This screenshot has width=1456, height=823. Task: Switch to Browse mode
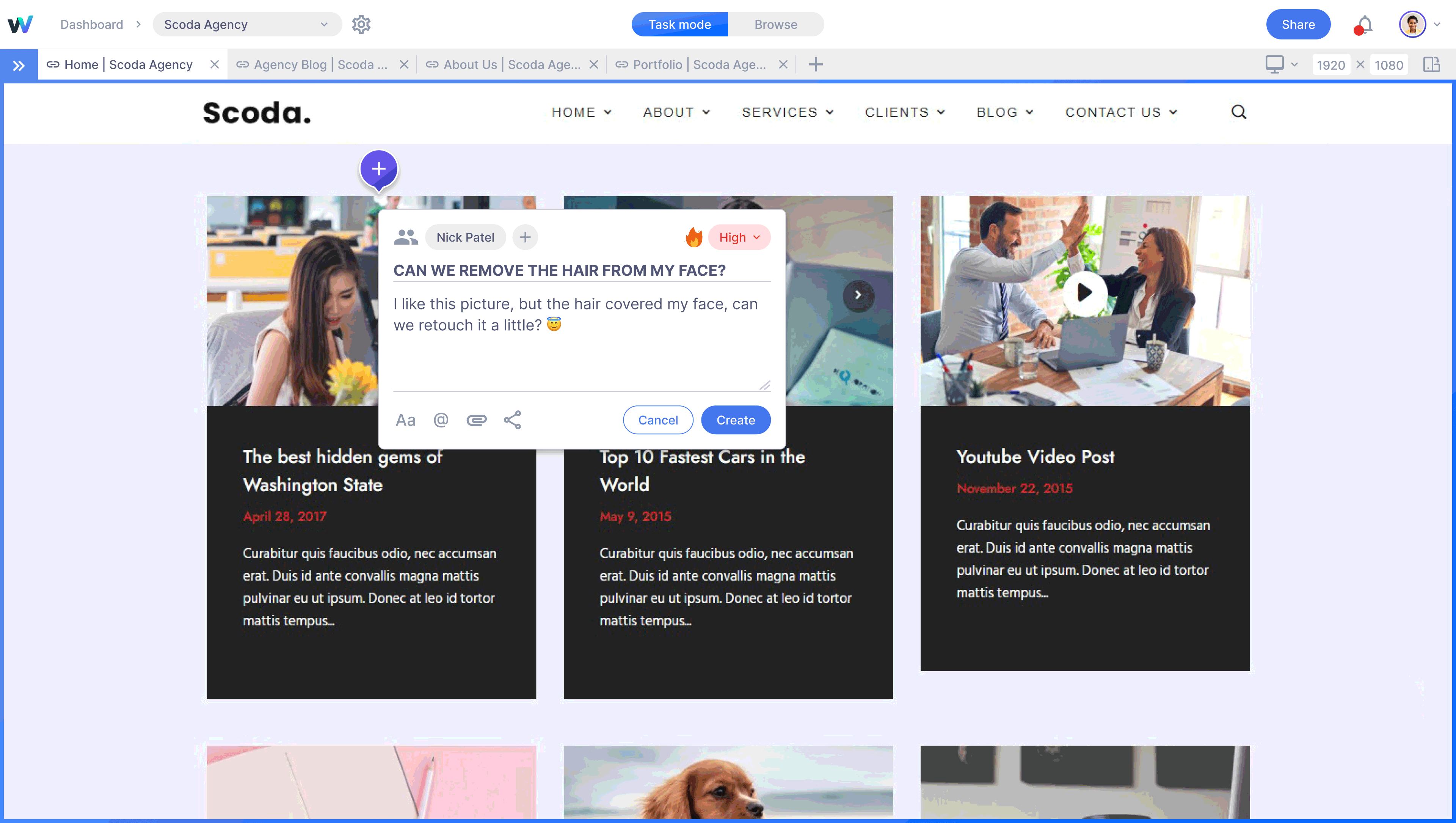coord(776,24)
